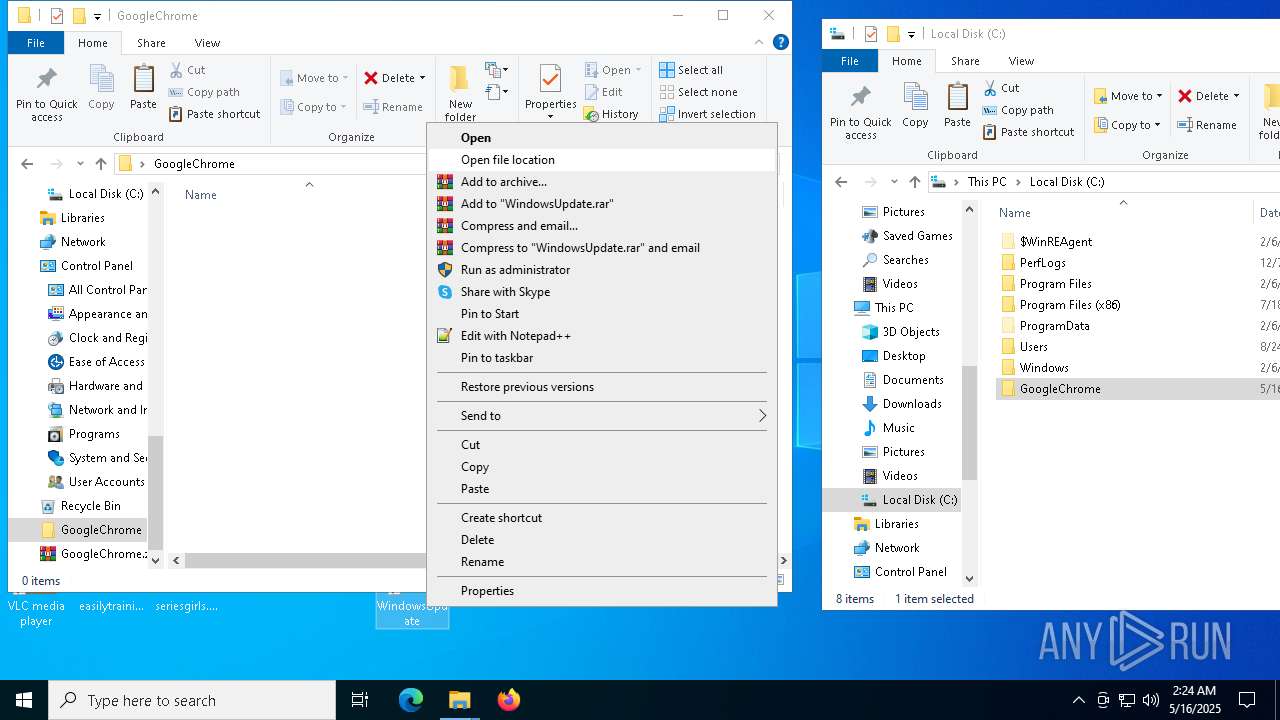Image resolution: width=1280 pixels, height=720 pixels.
Task: Choose Add to archive in context menu
Action: tap(602, 182)
